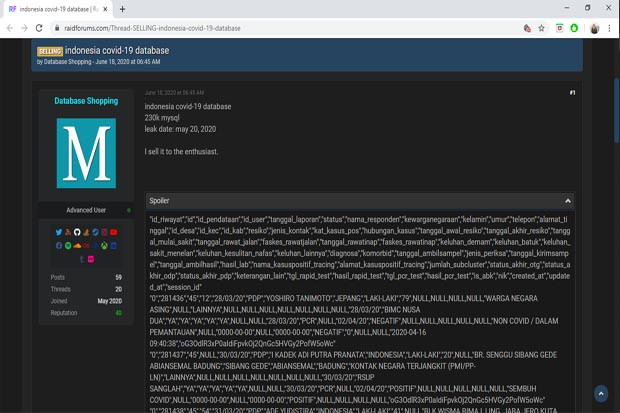Click the Advanced User rank label

pyautogui.click(x=86, y=210)
